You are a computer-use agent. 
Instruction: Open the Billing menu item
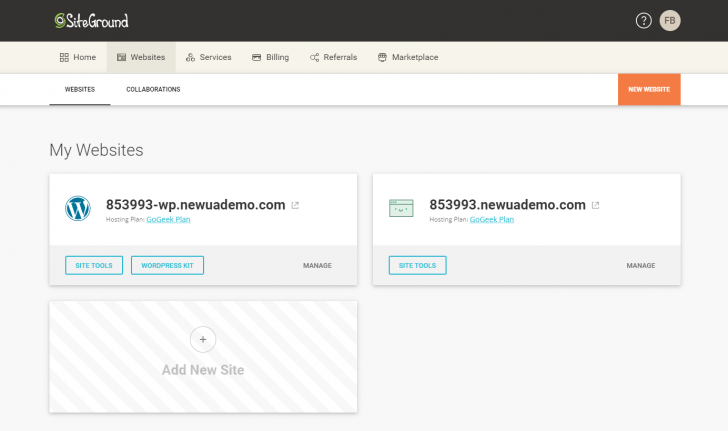270,57
